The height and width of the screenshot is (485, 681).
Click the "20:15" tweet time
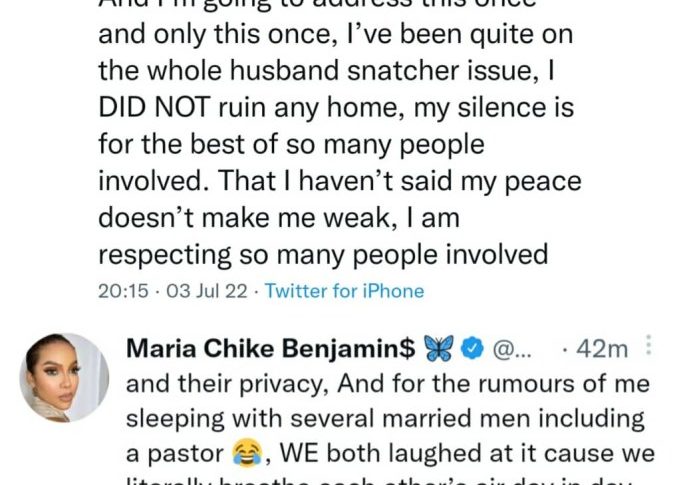[x=122, y=291]
